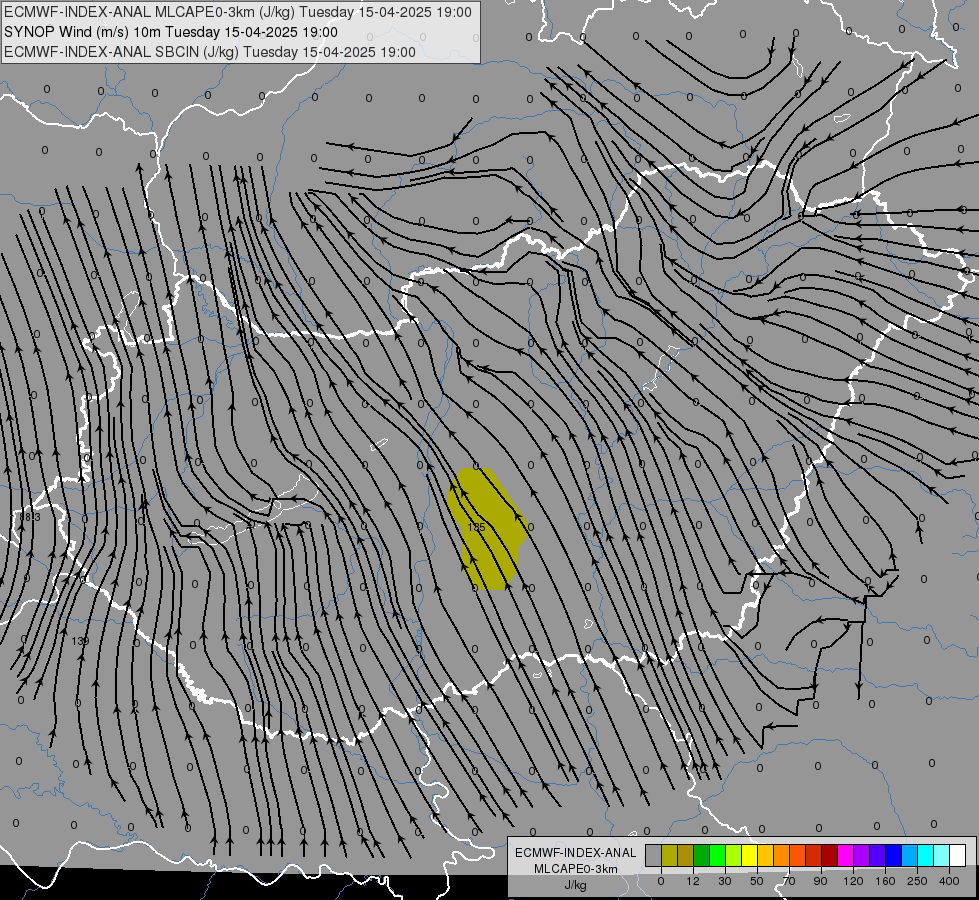The height and width of the screenshot is (900, 979).
Task: Click the gray swatch in the legend
Action: point(654,855)
